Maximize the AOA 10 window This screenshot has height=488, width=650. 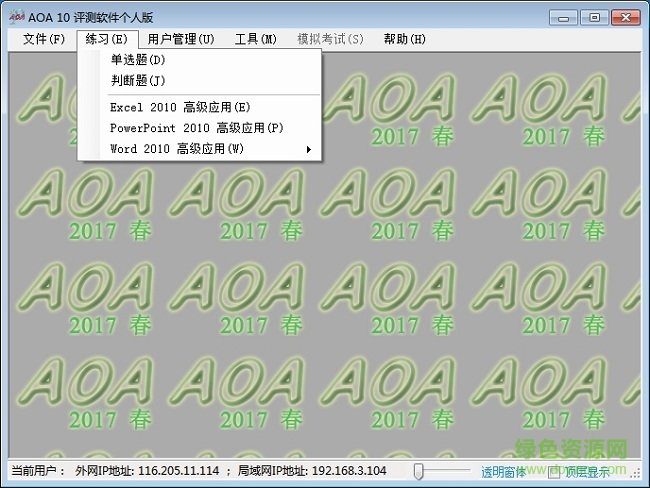[x=594, y=18]
